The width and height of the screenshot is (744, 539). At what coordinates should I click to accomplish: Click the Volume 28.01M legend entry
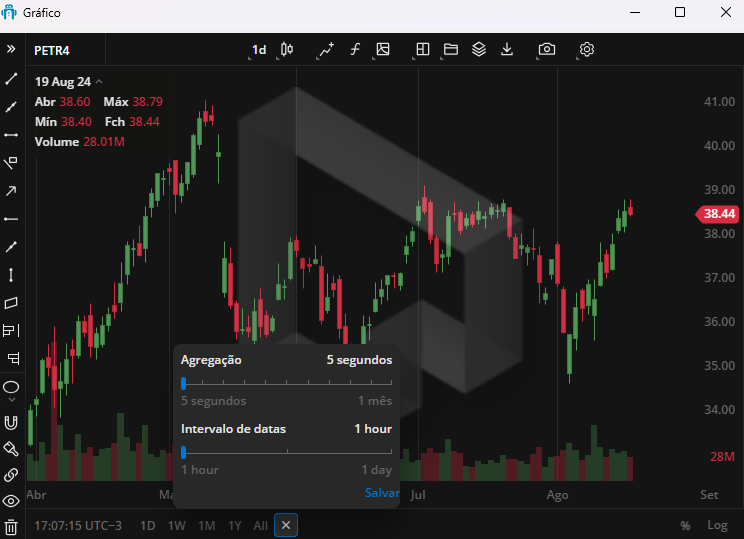79,142
